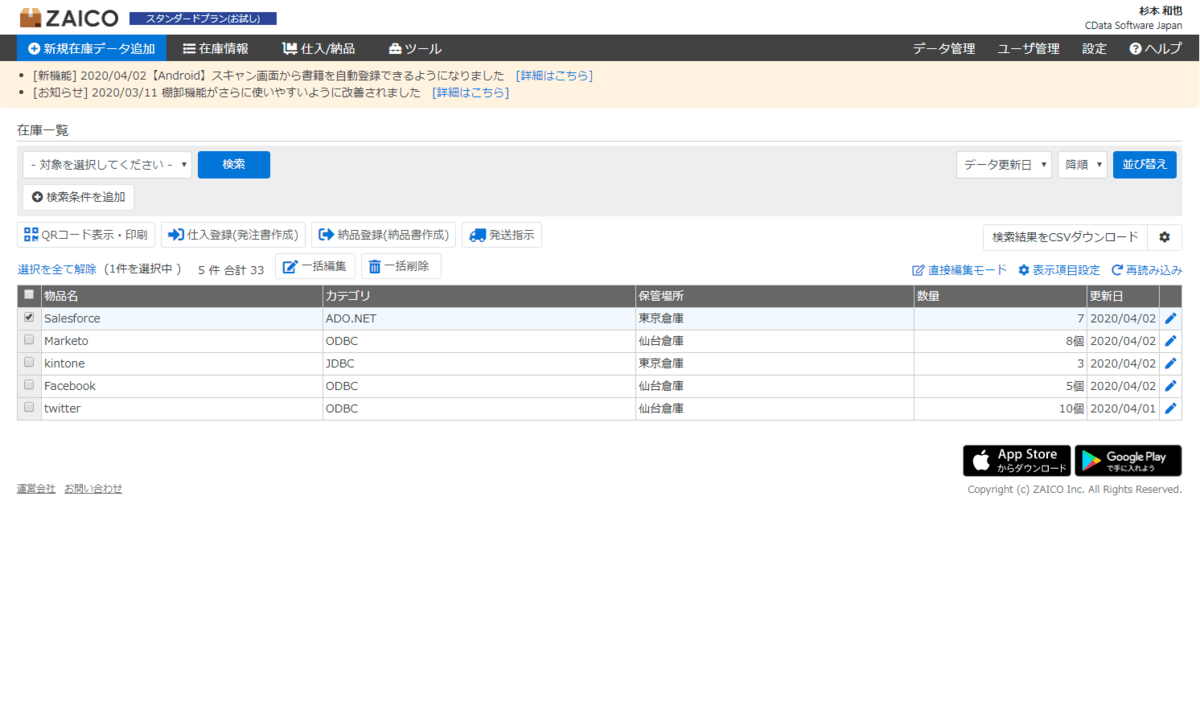Viewport: 1200px width, 706px height.
Task: Open the 降順 sort order dropdown
Action: pos(1082,165)
